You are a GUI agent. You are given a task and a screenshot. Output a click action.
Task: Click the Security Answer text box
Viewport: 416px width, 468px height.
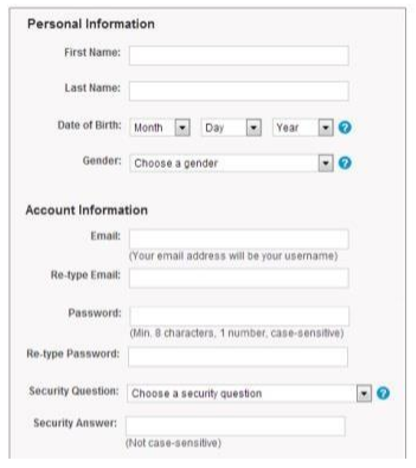[235, 426]
